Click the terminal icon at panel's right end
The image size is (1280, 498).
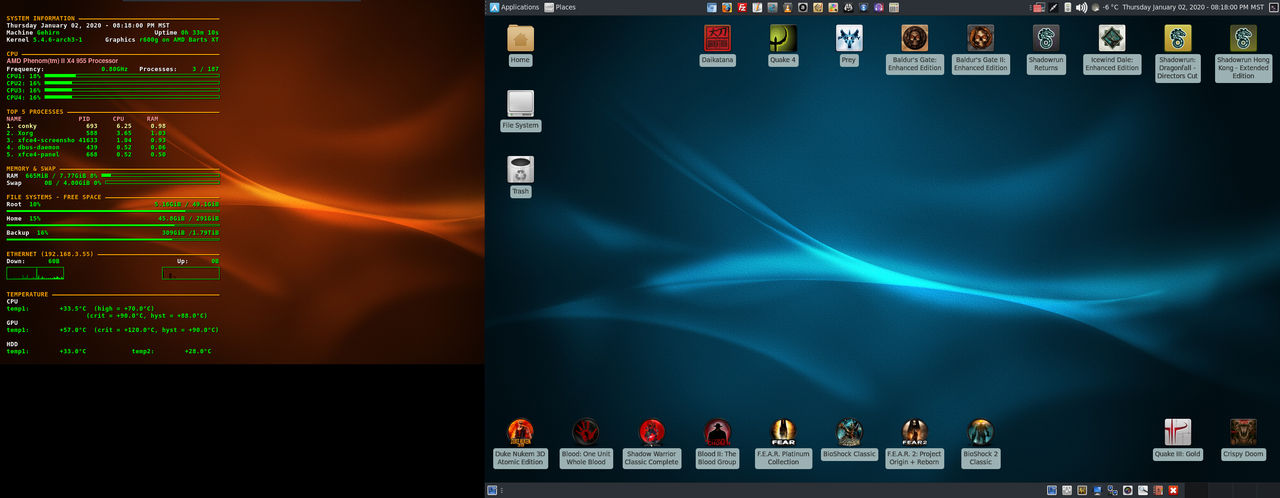point(1273,7)
